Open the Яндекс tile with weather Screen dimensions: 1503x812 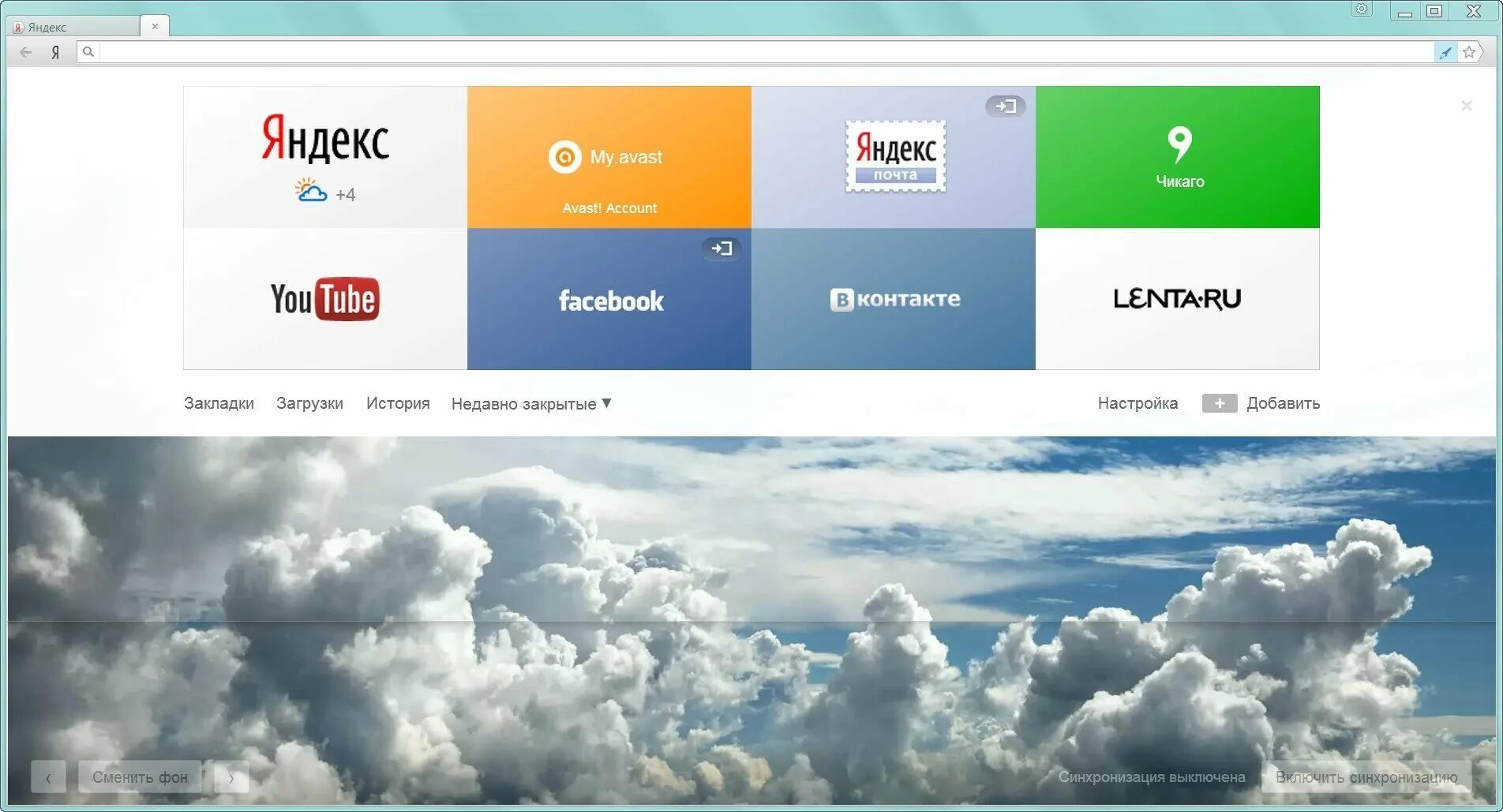pos(325,157)
